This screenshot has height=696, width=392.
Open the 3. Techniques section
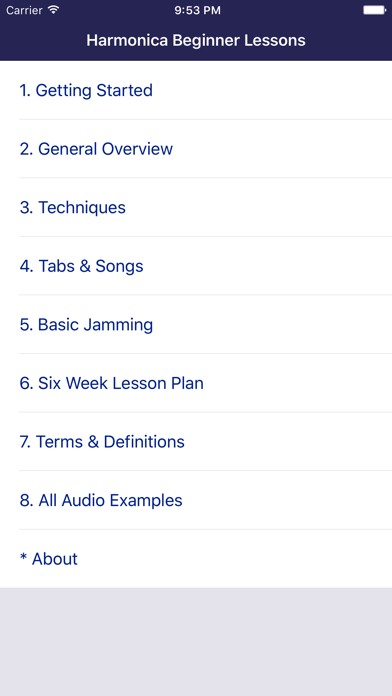tap(196, 207)
